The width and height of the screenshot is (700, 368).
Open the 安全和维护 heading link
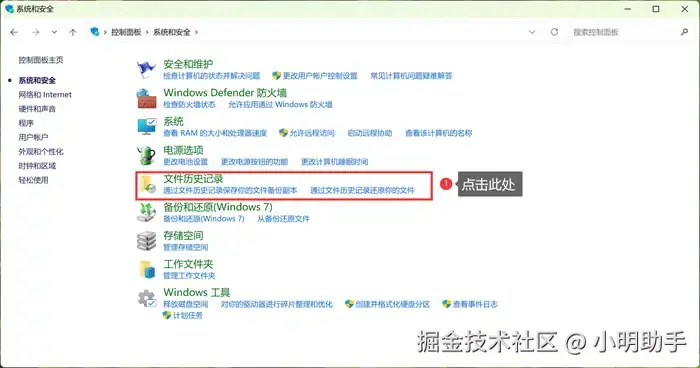188,64
